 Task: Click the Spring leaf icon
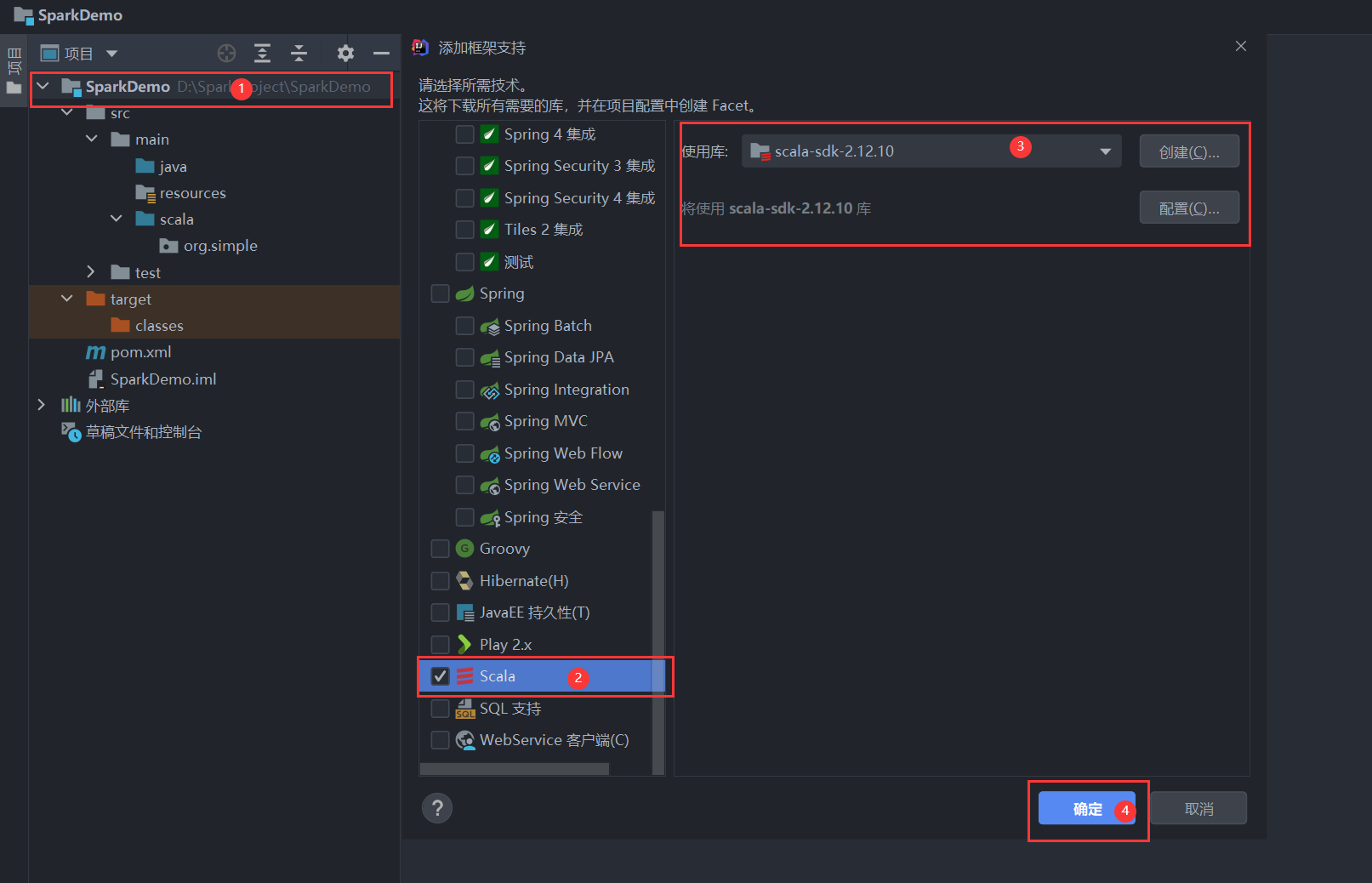464,293
